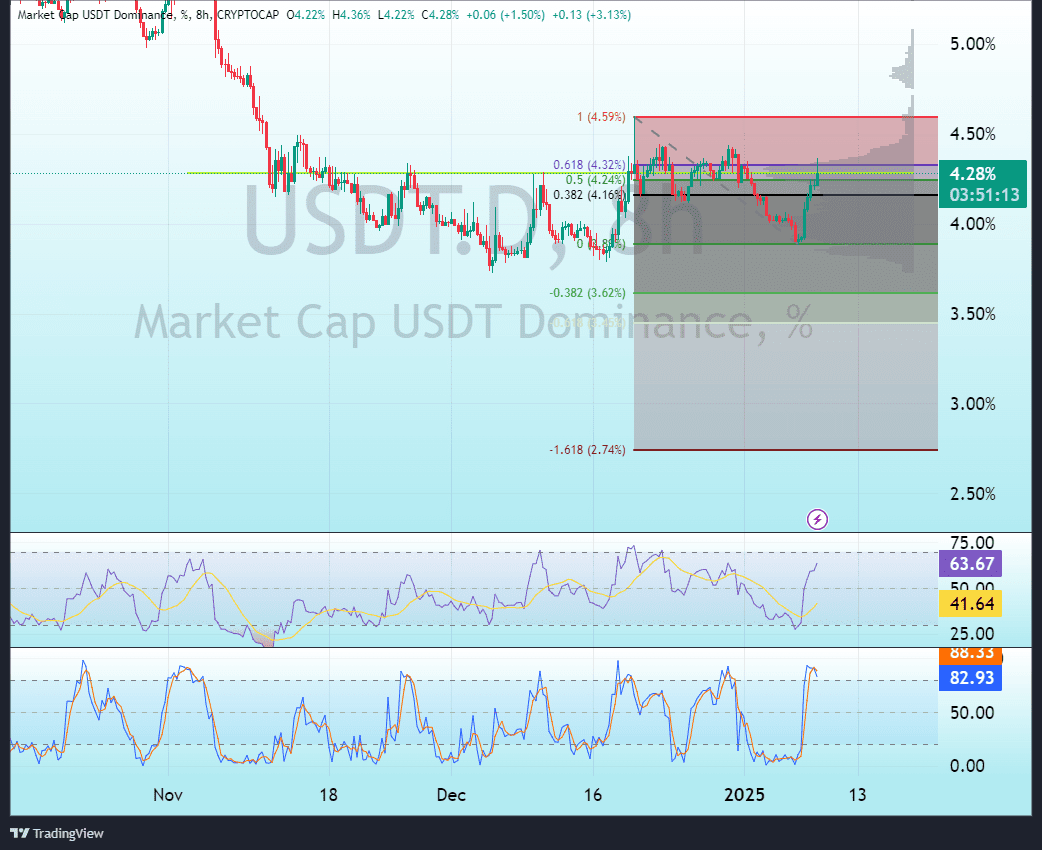Click the 16 date label on time axis
The image size is (1042, 850).
pos(593,795)
